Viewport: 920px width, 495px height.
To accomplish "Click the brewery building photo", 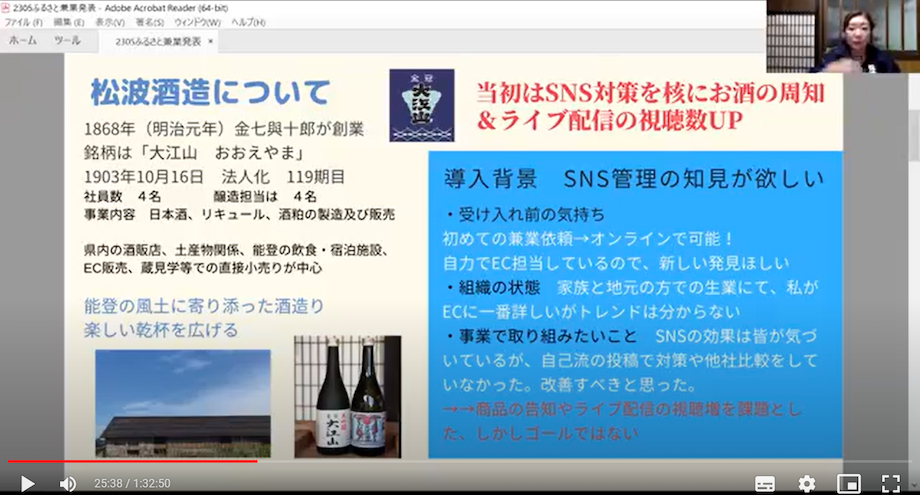I will [x=183, y=404].
